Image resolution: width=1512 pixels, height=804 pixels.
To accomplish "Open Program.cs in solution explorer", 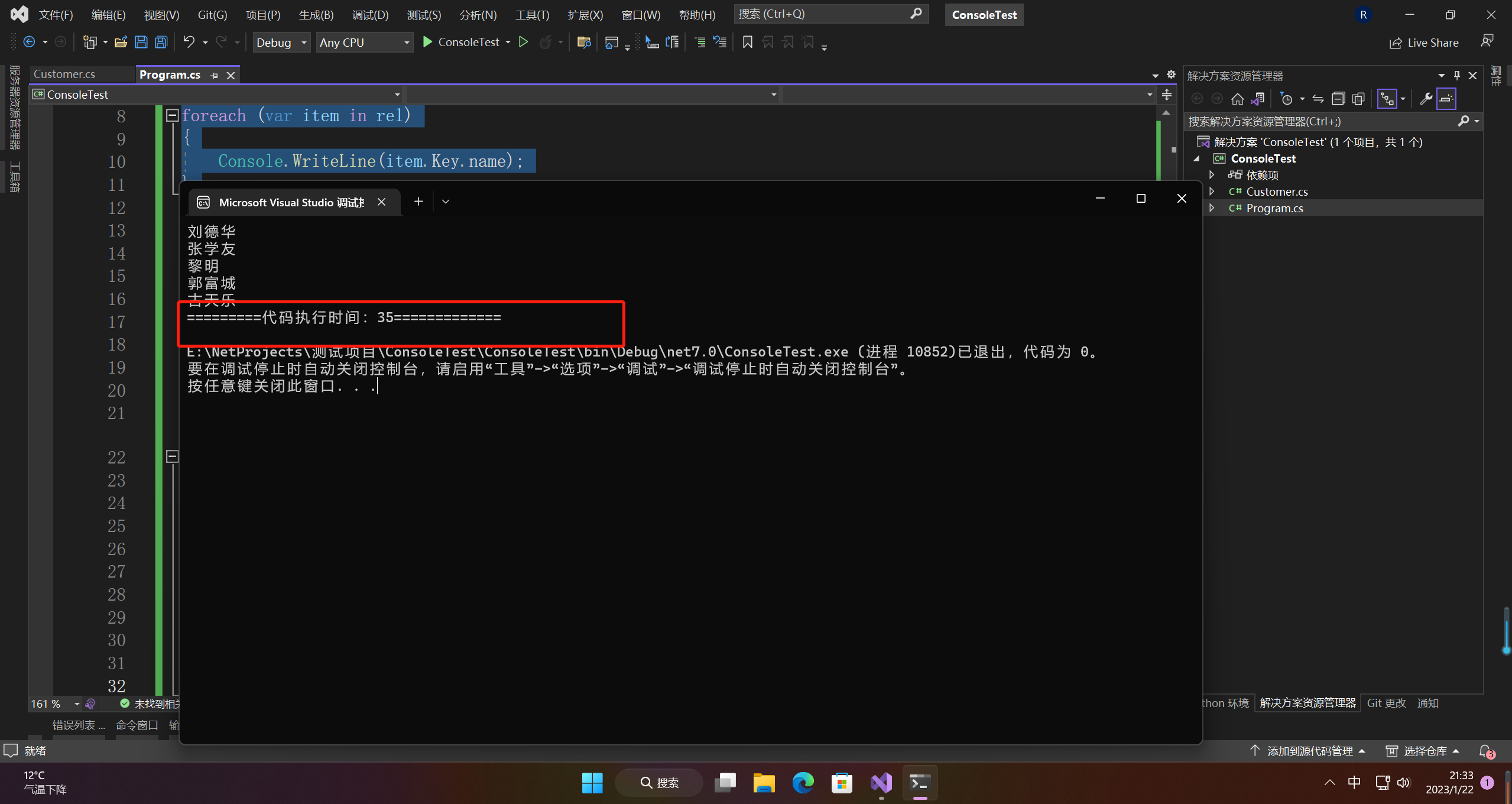I will (x=1274, y=207).
